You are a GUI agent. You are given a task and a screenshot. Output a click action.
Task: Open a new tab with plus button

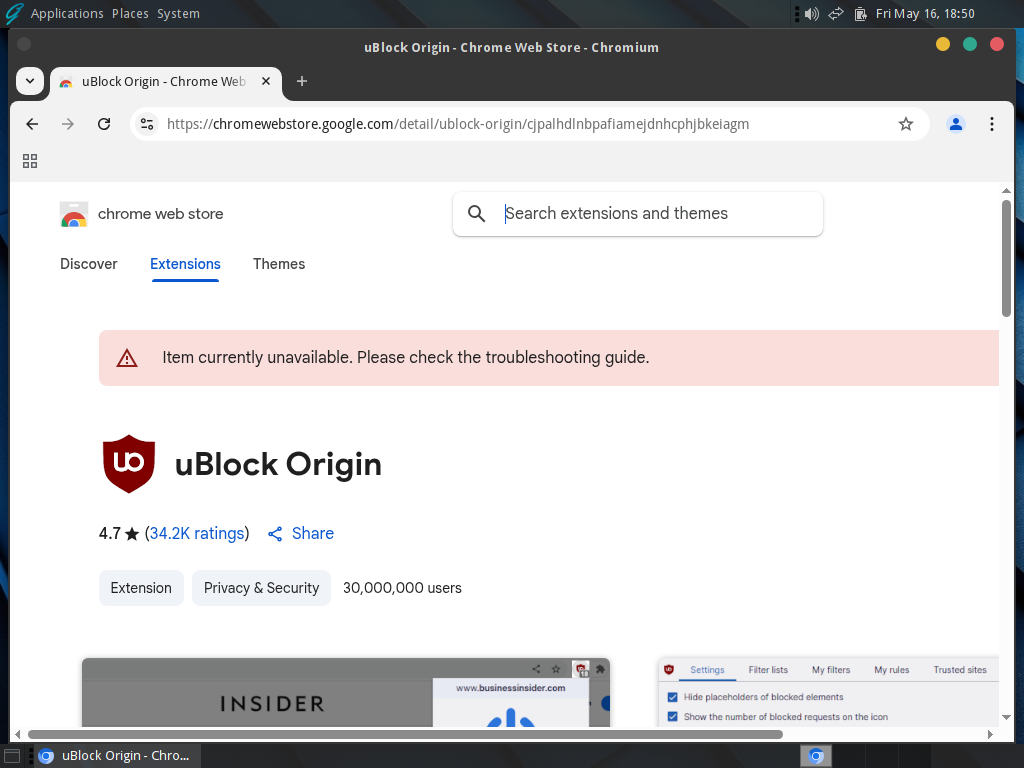(302, 82)
